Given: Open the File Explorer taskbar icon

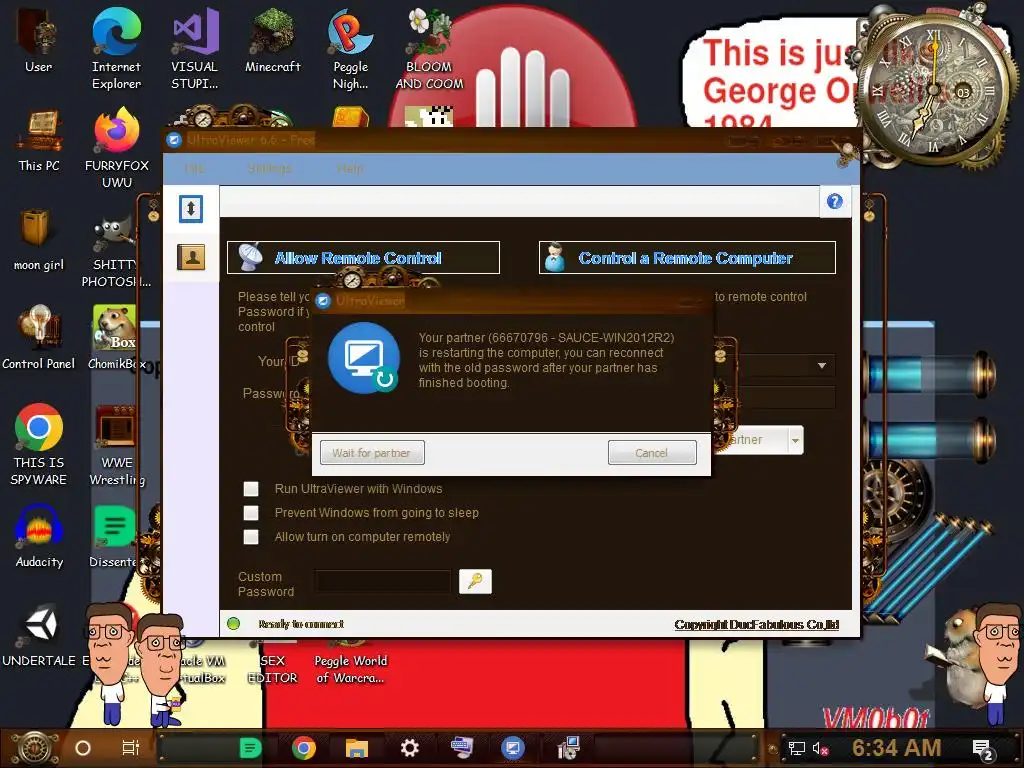Looking at the screenshot, I should [x=357, y=748].
